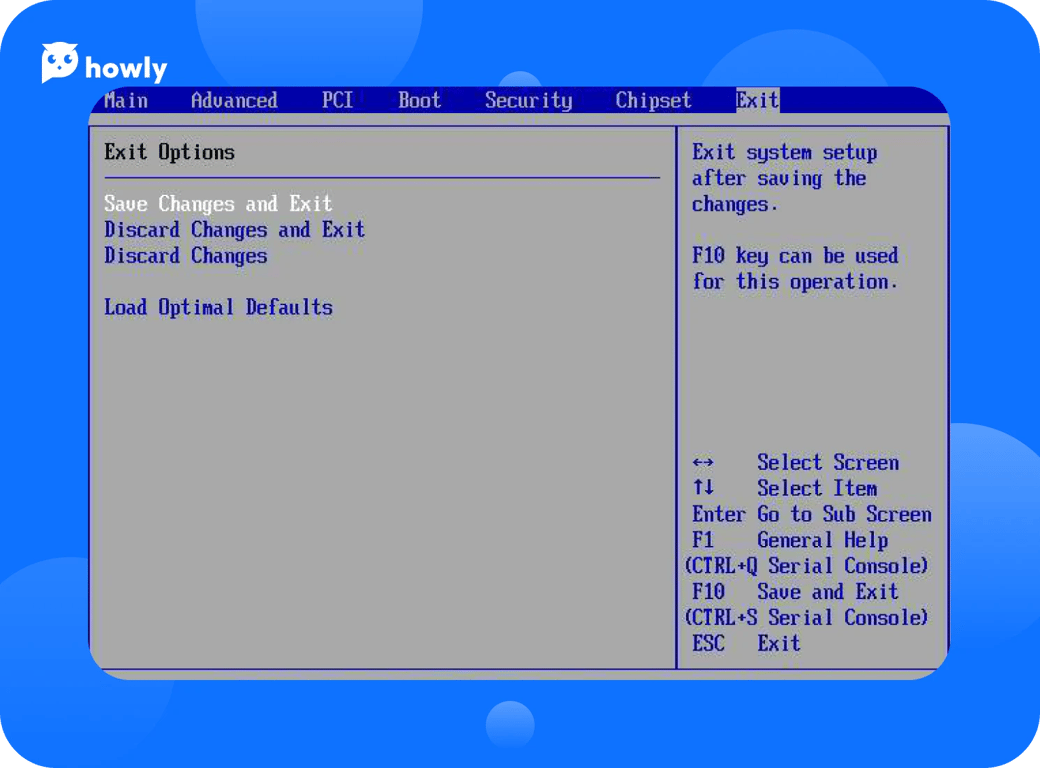Switch to the Advanced tab
Viewport: 1040px width, 768px height.
(234, 101)
